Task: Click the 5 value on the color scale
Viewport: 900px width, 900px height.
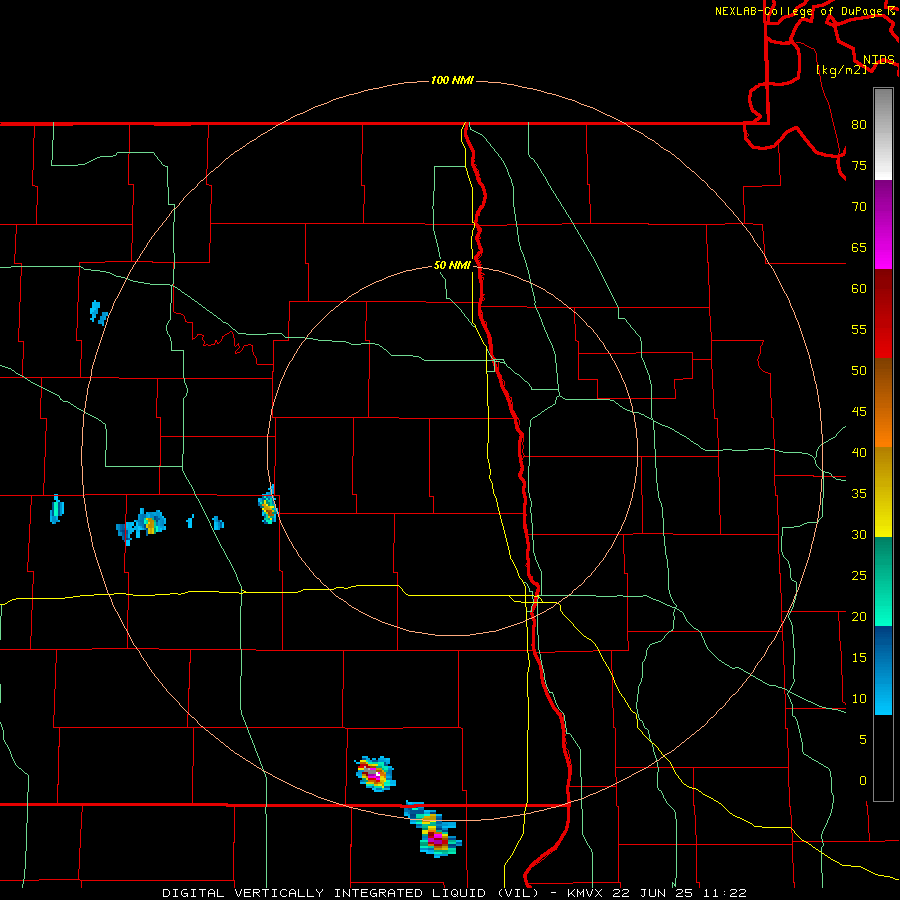Action: coord(863,740)
